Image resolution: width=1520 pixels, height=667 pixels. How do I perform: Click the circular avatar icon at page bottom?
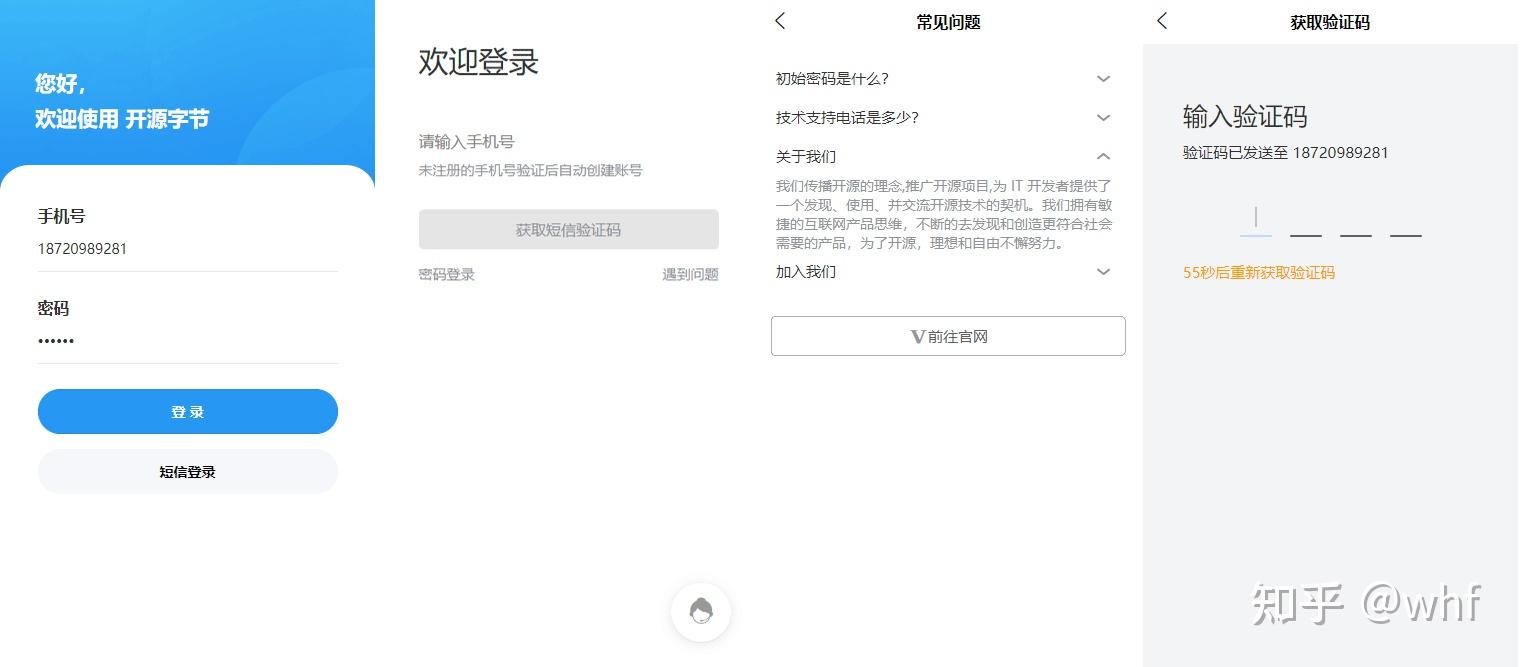tap(700, 611)
